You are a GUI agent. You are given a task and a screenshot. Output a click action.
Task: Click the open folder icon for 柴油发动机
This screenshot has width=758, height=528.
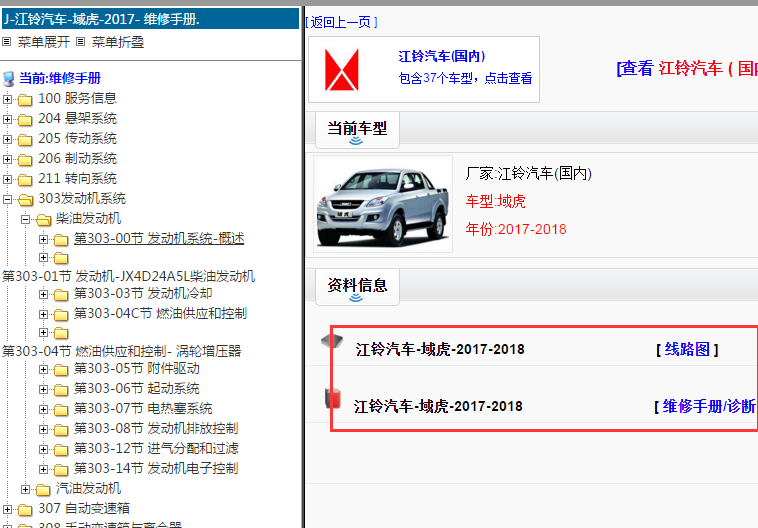coord(44,220)
